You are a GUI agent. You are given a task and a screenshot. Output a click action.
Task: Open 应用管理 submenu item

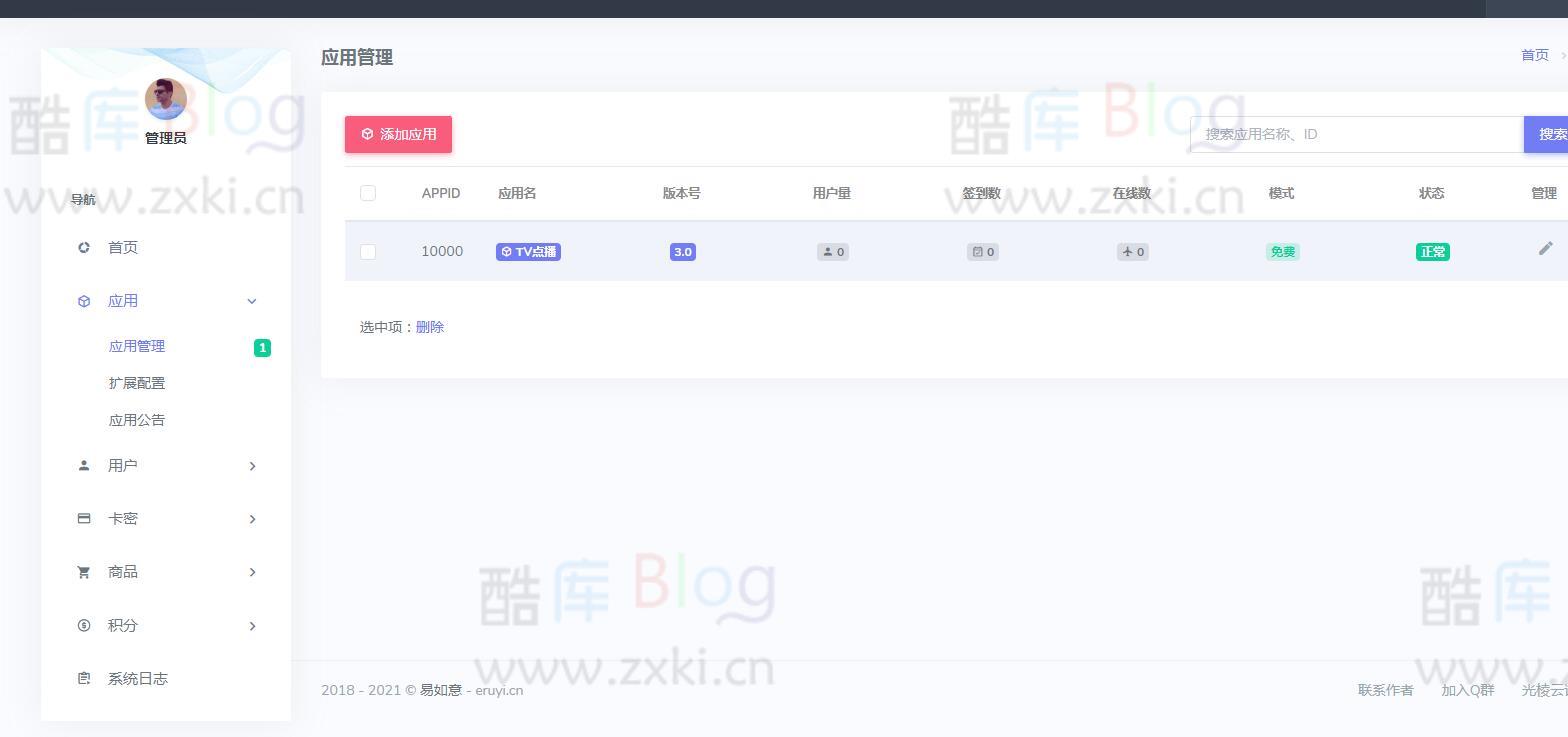tap(137, 346)
